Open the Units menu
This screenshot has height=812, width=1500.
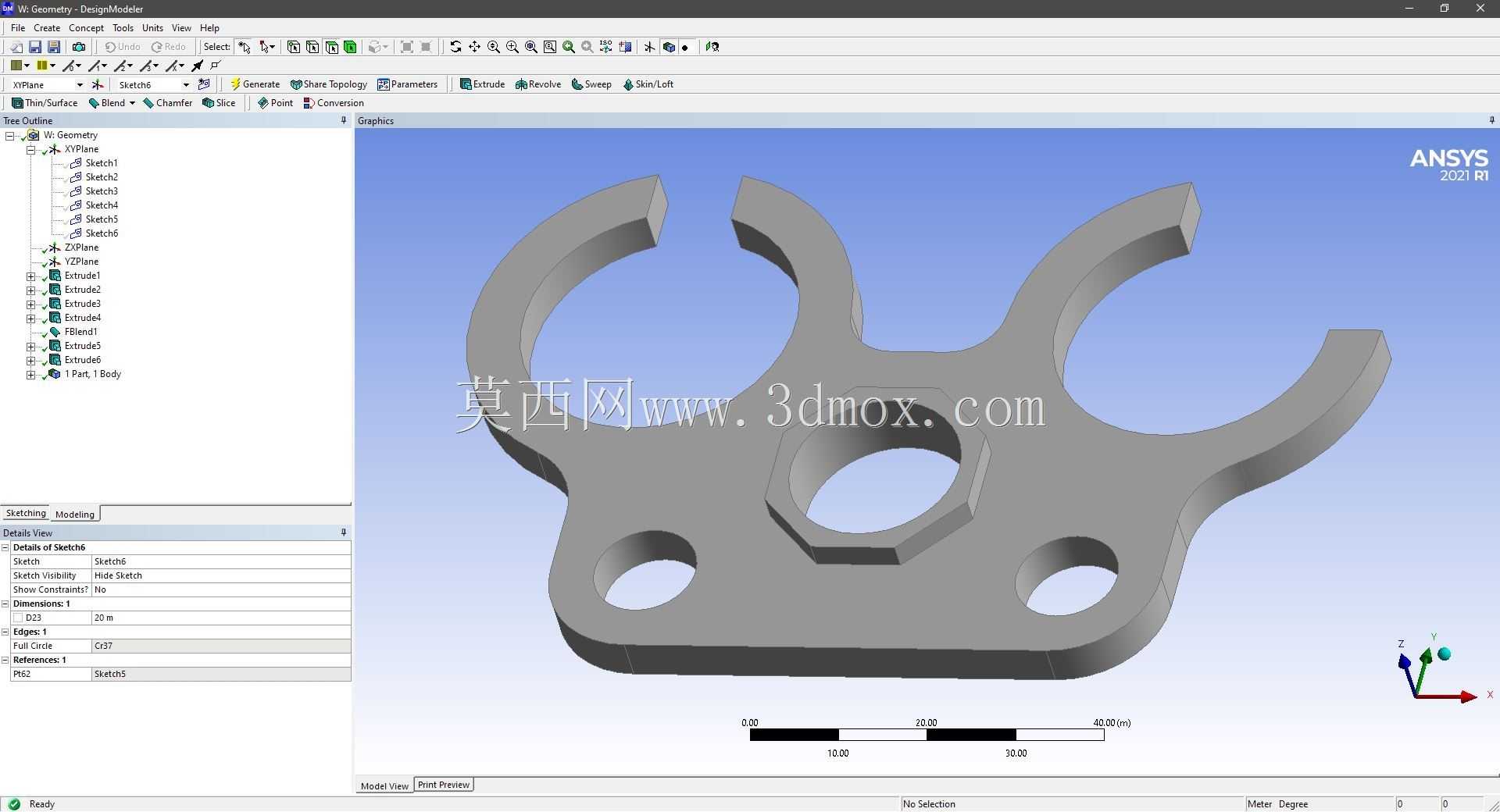point(152,27)
